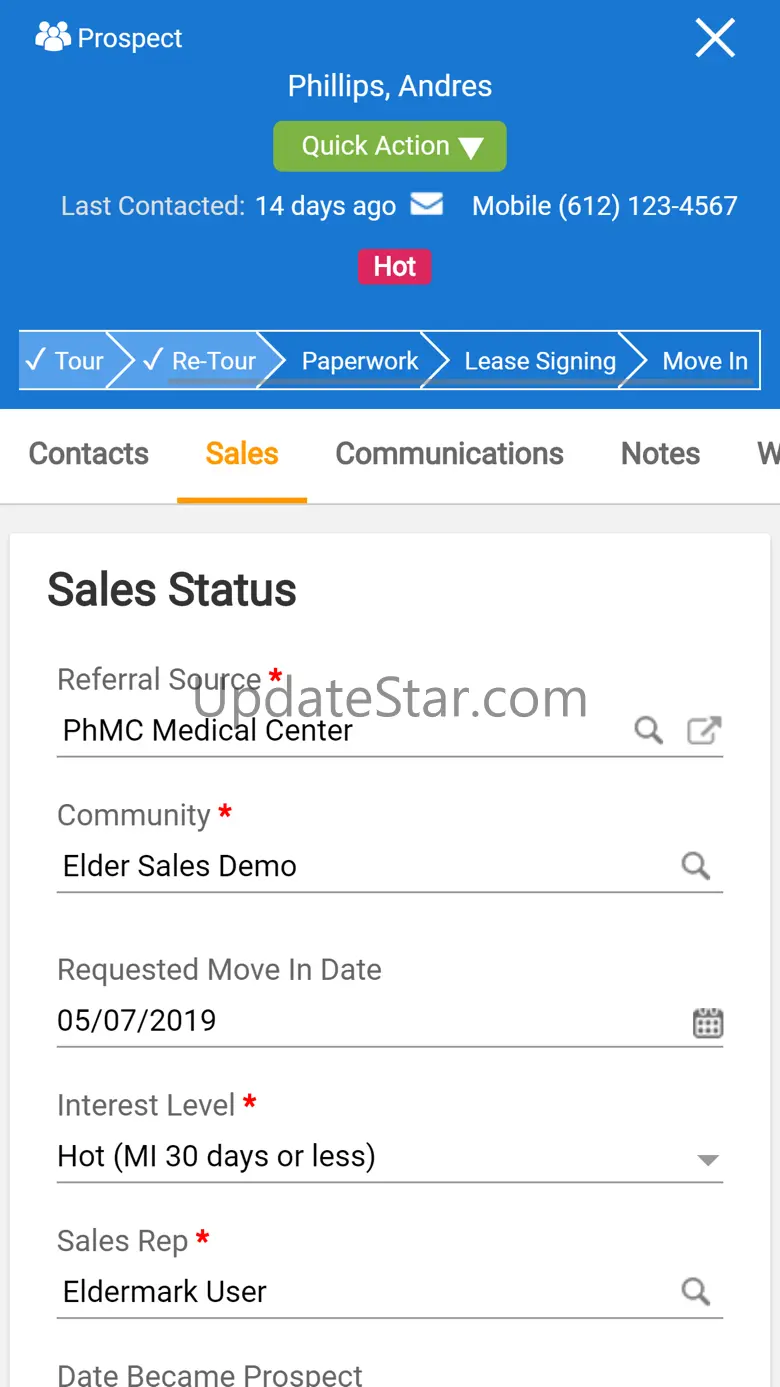Screen dimensions: 780x1387
Task: Mark the Paperwork stage
Action: [359, 361]
